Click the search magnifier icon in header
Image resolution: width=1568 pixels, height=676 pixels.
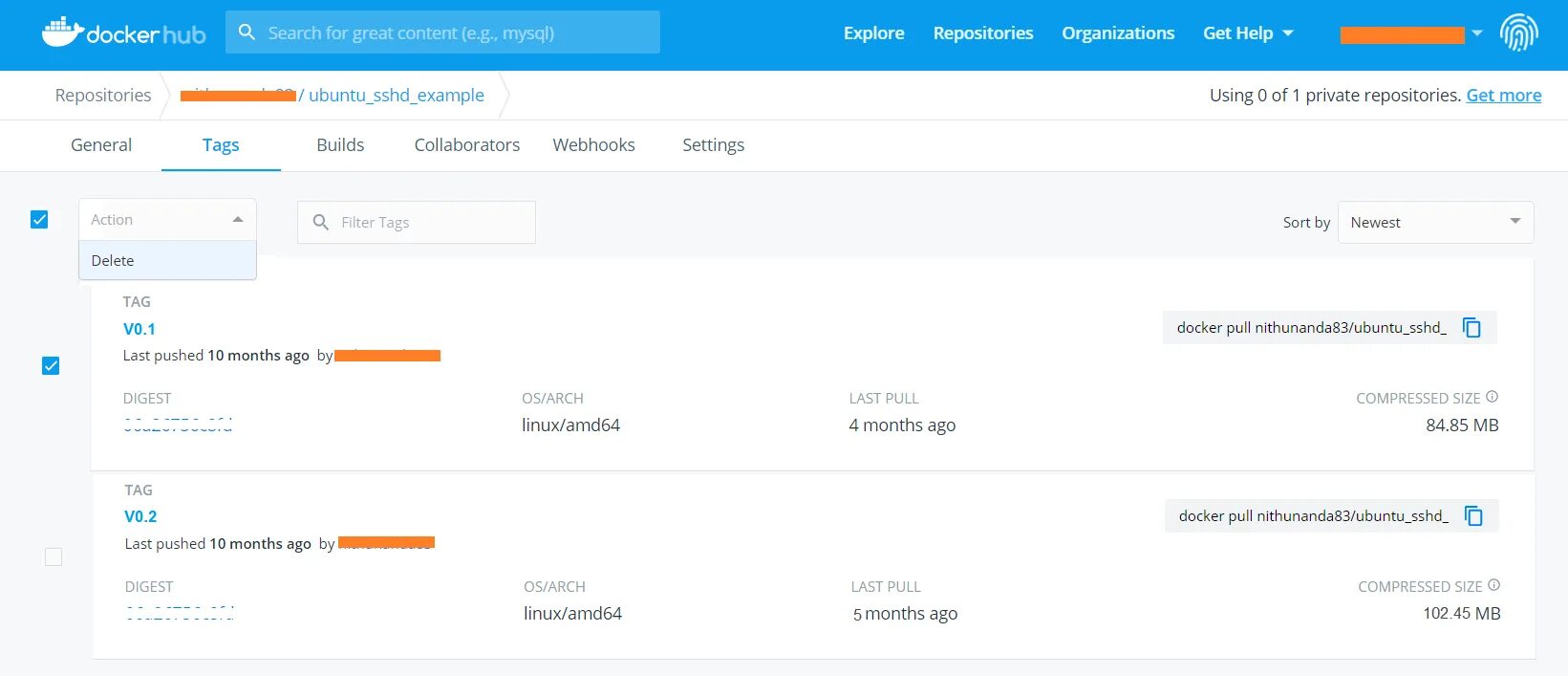coord(247,33)
